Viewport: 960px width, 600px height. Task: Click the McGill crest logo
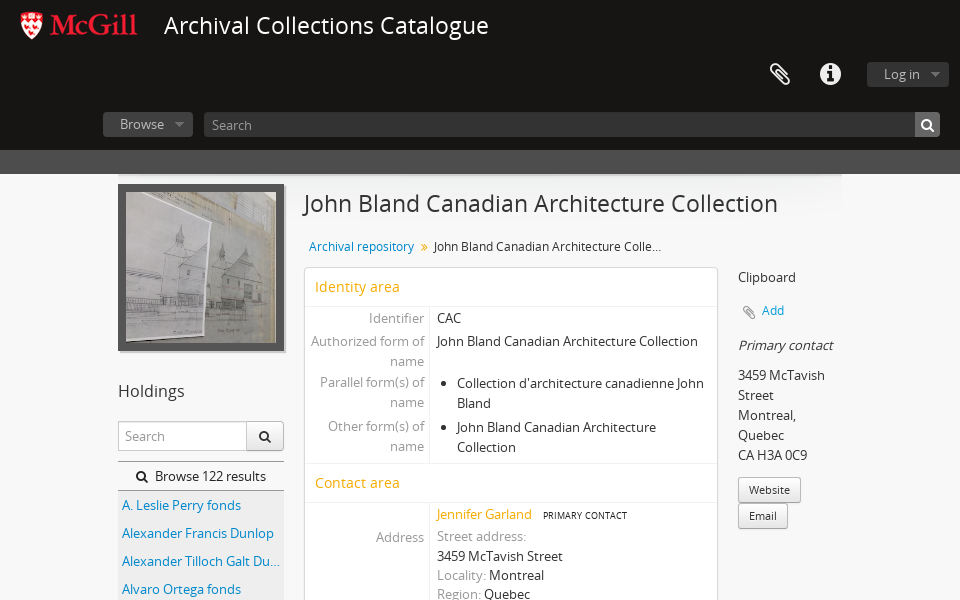(x=31, y=25)
